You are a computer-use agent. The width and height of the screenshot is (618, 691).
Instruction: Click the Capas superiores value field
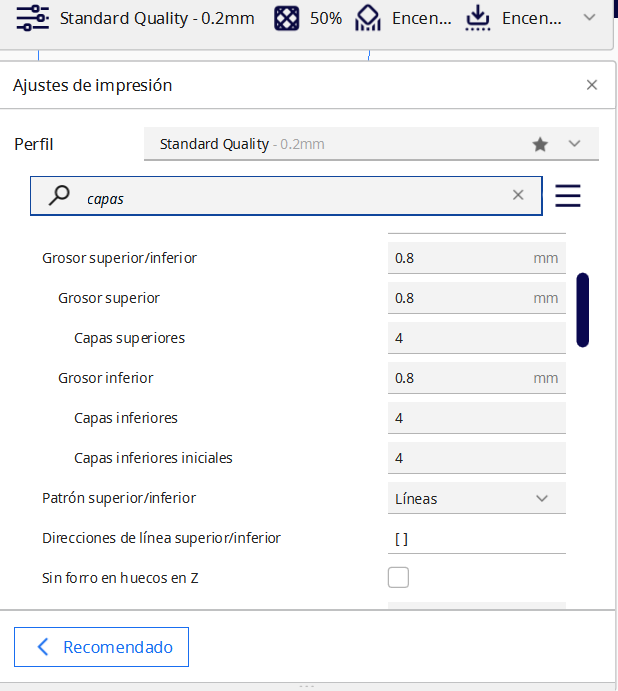476,338
